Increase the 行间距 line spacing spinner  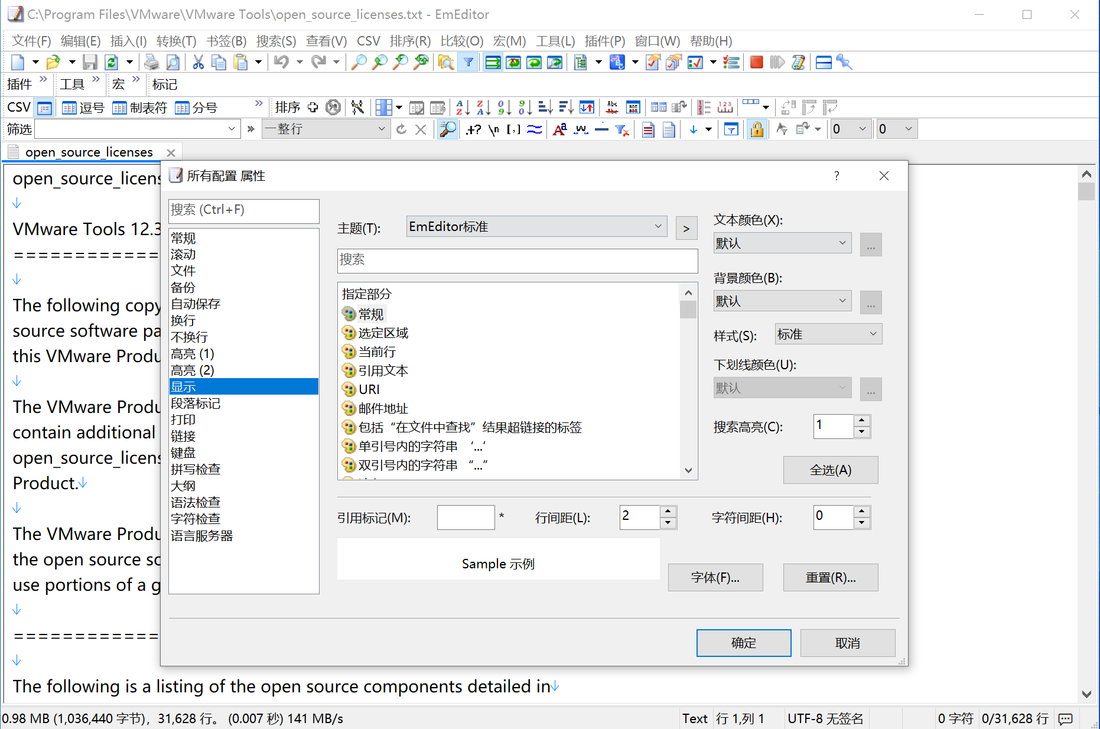click(x=669, y=511)
